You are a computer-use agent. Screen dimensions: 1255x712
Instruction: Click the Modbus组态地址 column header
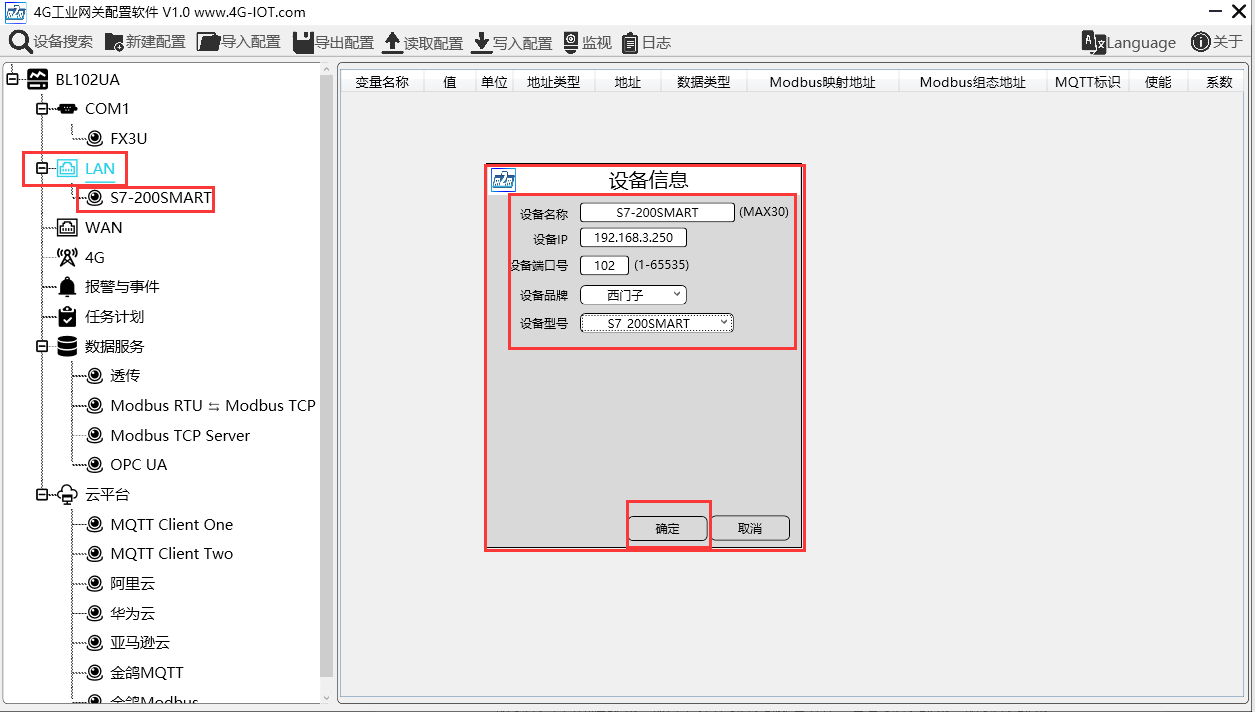click(973, 82)
